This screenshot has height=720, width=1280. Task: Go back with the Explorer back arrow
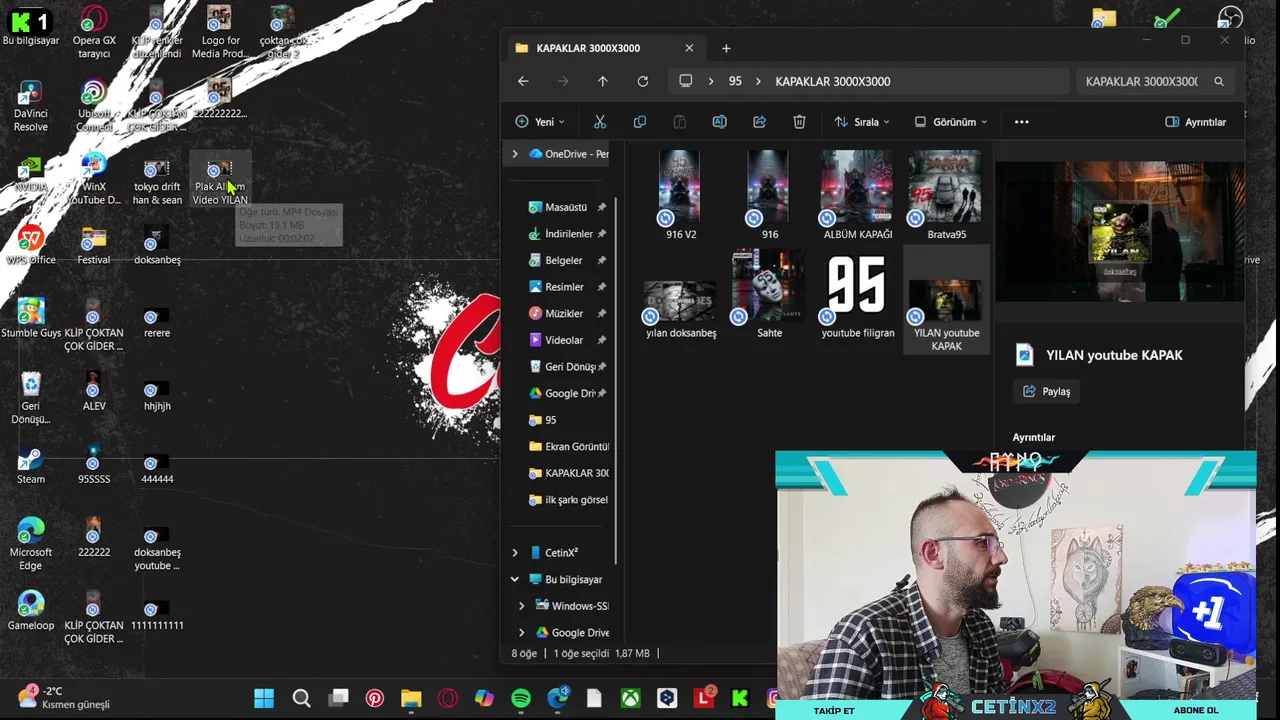click(x=523, y=81)
